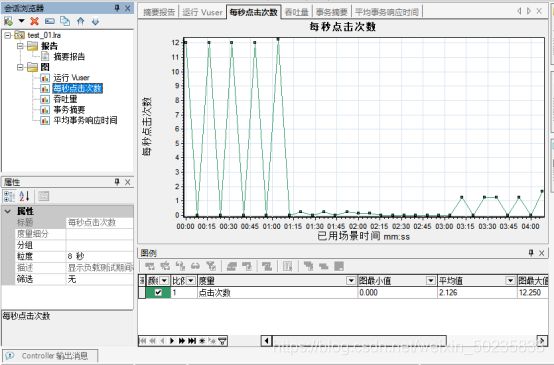
Task: Select 平均事务响应时间 graph in tree
Action: [x=85, y=120]
